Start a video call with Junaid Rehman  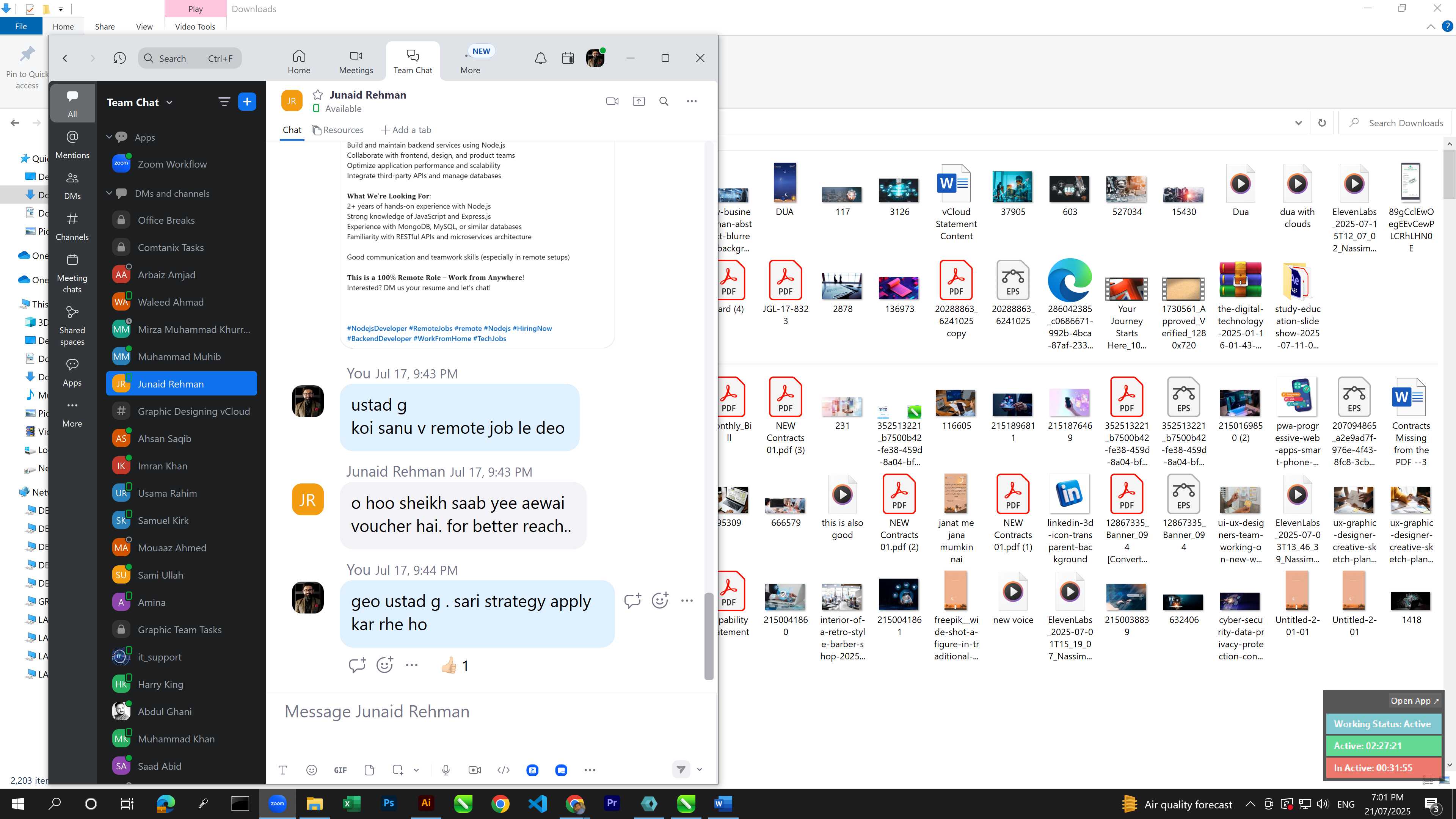point(612,101)
